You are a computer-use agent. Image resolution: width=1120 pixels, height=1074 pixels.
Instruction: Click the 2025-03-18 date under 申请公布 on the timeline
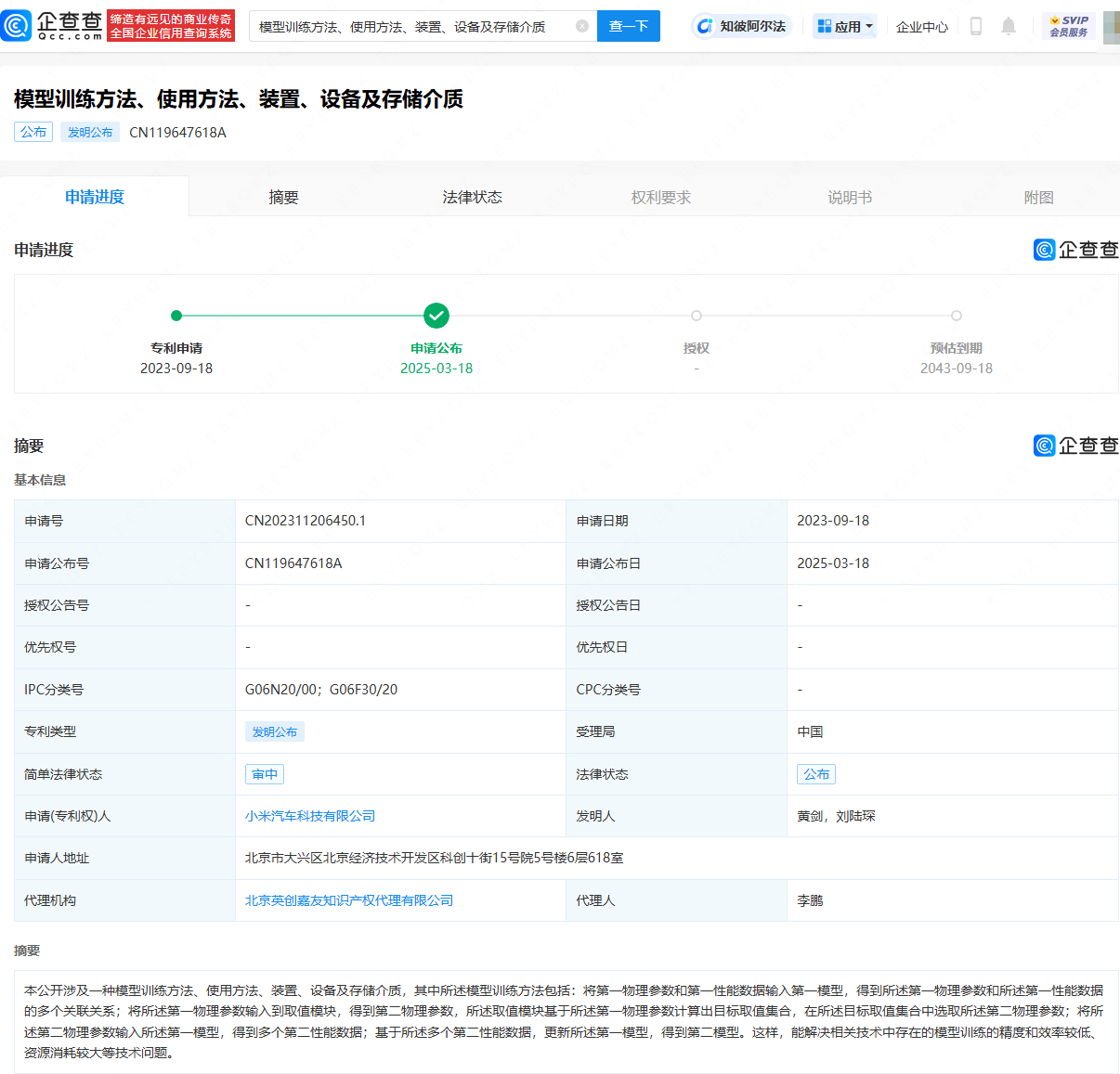[436, 369]
